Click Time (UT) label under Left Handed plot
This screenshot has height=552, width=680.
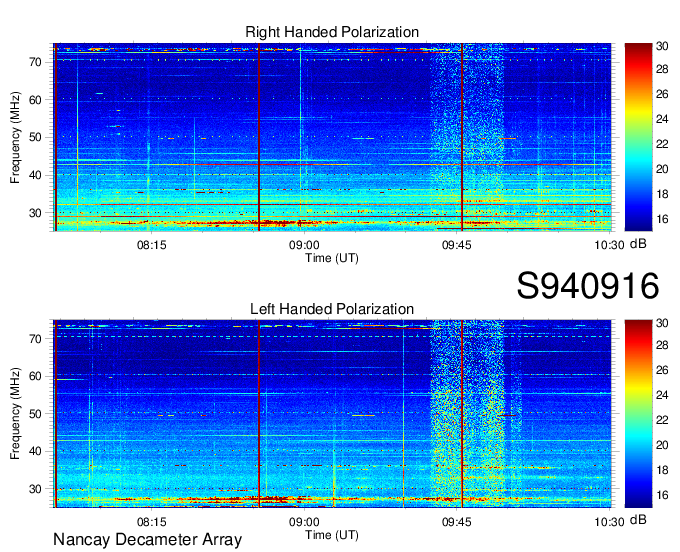tap(332, 535)
